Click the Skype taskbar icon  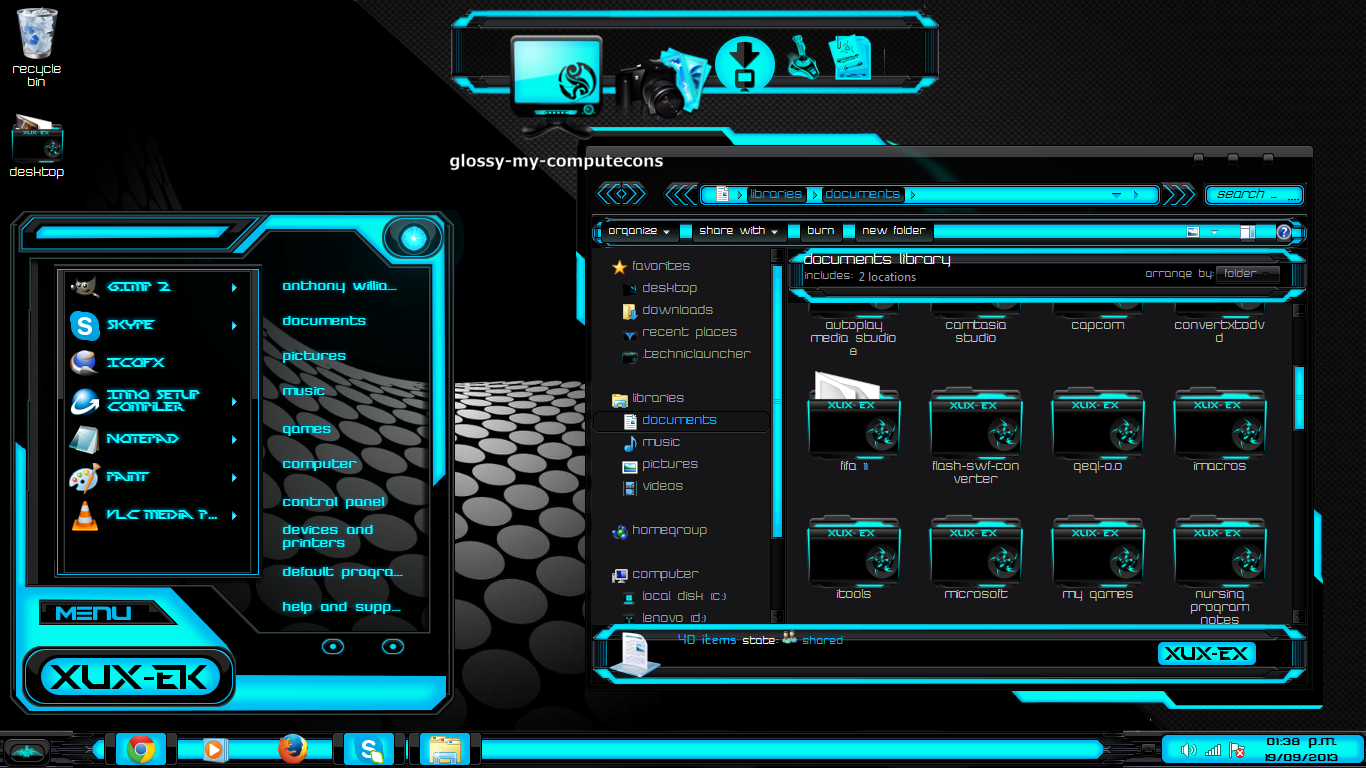(369, 749)
